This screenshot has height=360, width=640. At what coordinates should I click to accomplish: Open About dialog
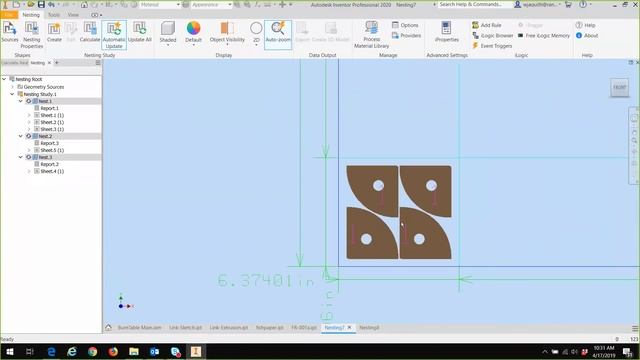pos(587,36)
